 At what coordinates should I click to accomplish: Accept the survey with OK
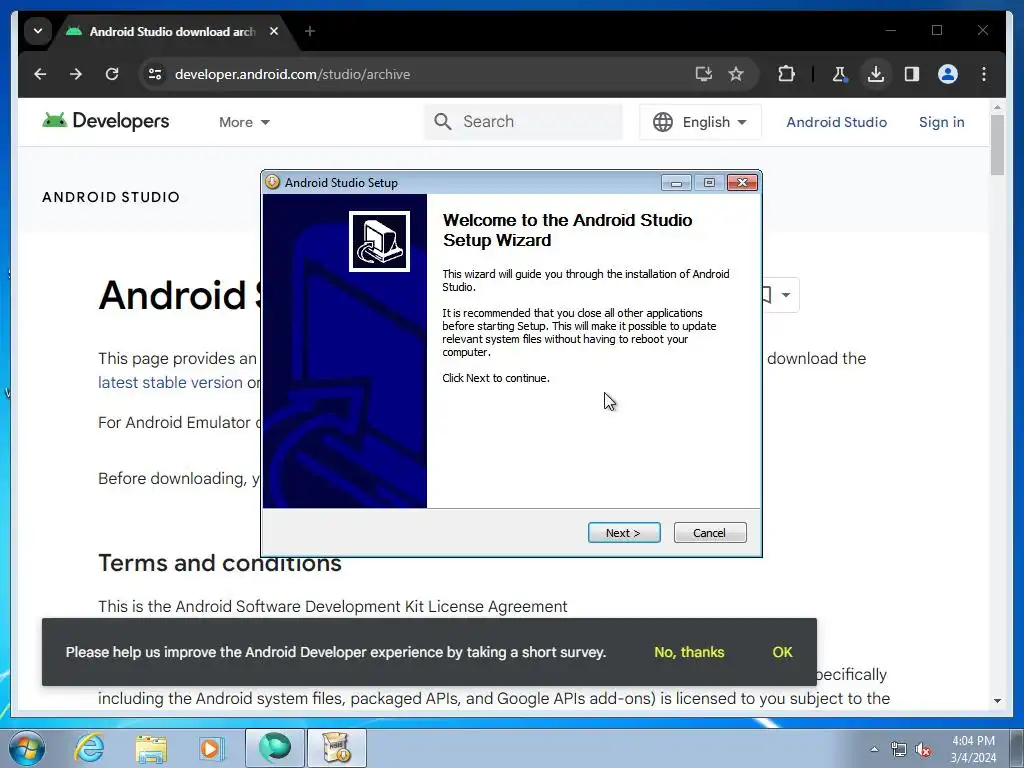[782, 652]
